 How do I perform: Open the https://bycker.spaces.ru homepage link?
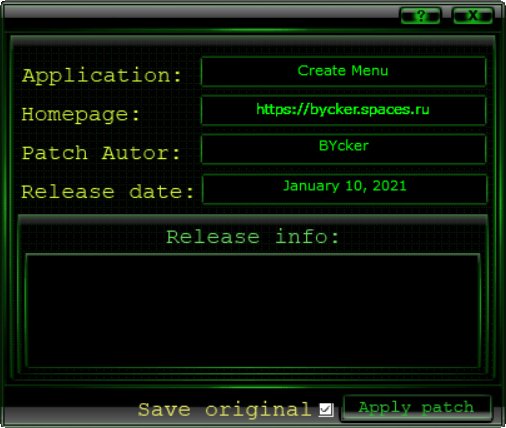click(x=343, y=109)
